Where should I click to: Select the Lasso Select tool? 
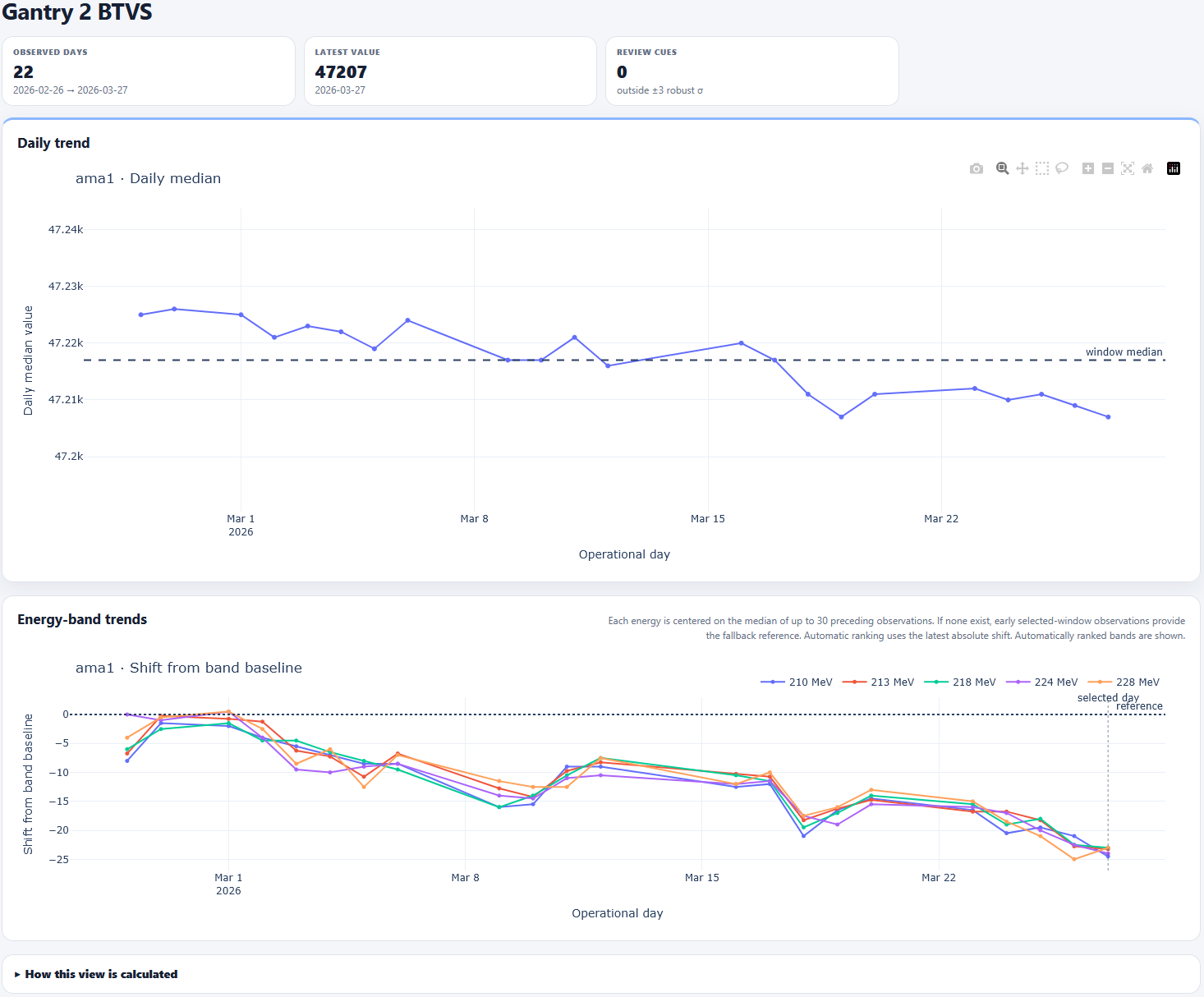coord(1062,168)
